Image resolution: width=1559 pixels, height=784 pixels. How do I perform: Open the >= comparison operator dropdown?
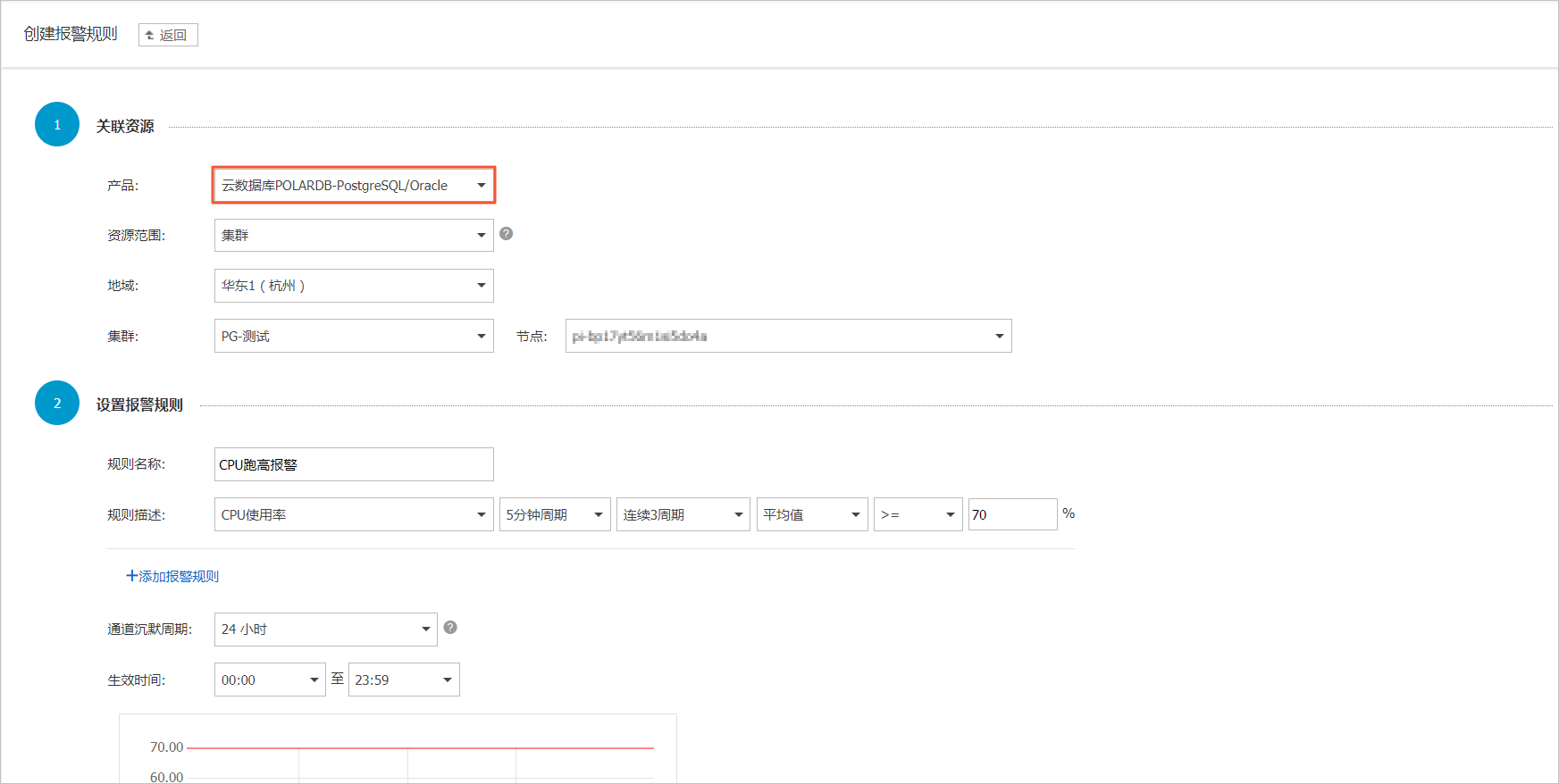918,514
